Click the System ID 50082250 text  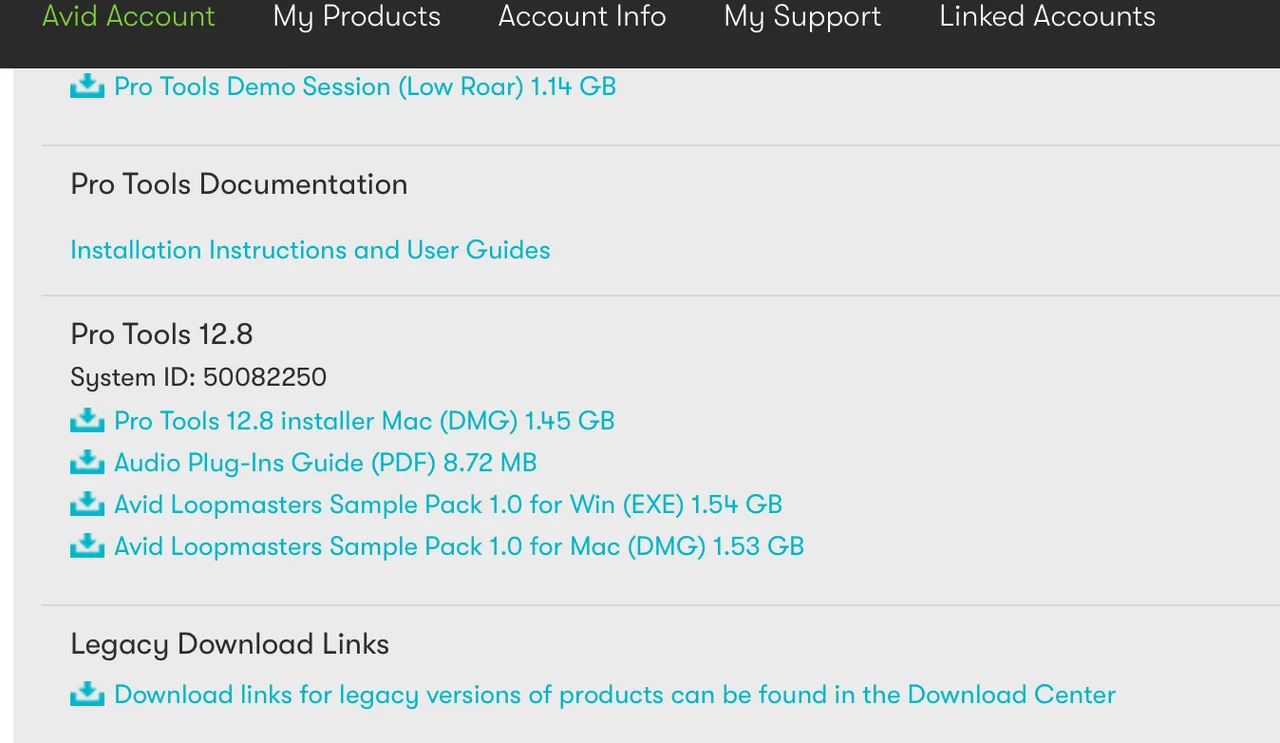coord(198,378)
